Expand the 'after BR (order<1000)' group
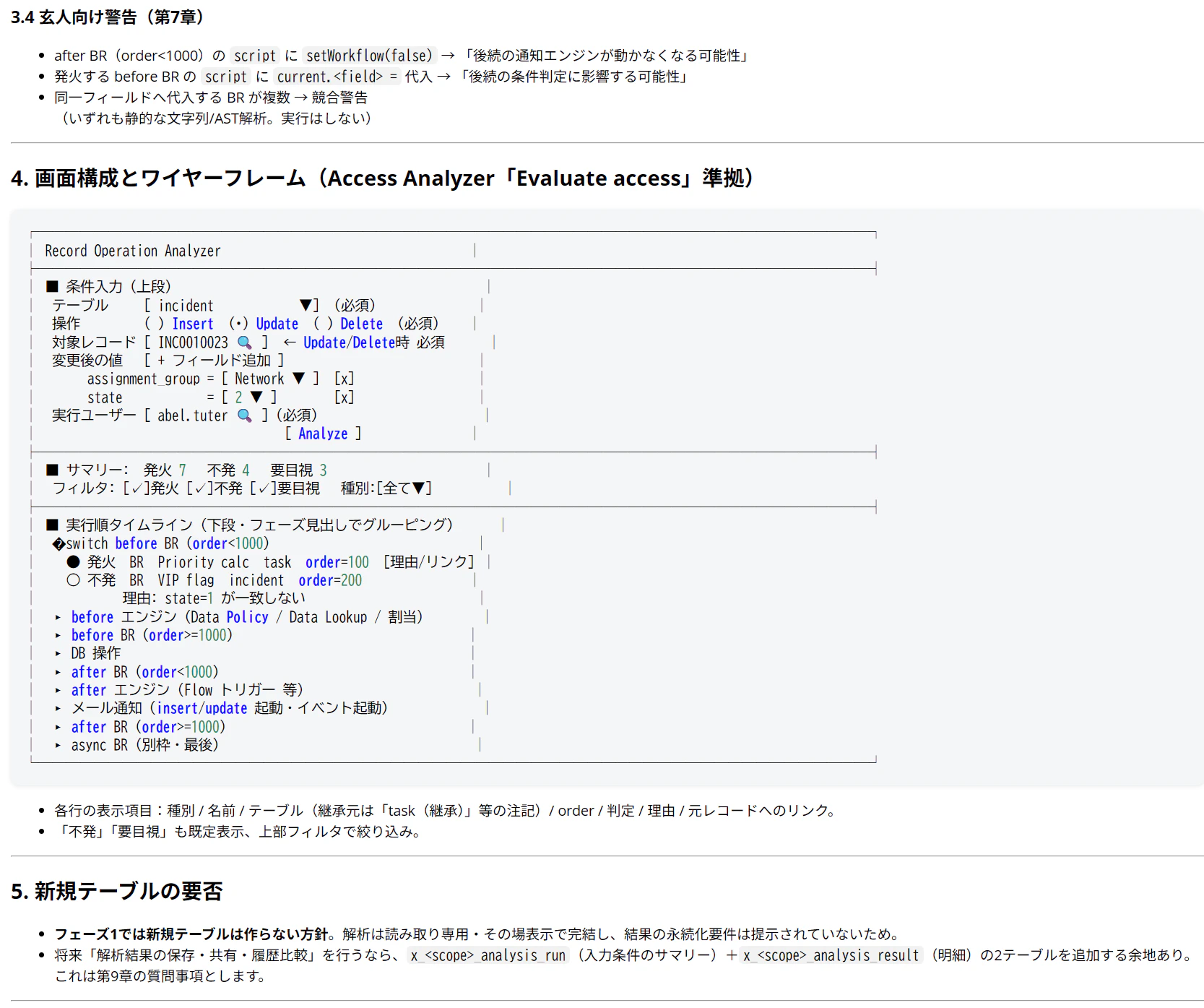This screenshot has height=1008, width=1204. tap(59, 672)
